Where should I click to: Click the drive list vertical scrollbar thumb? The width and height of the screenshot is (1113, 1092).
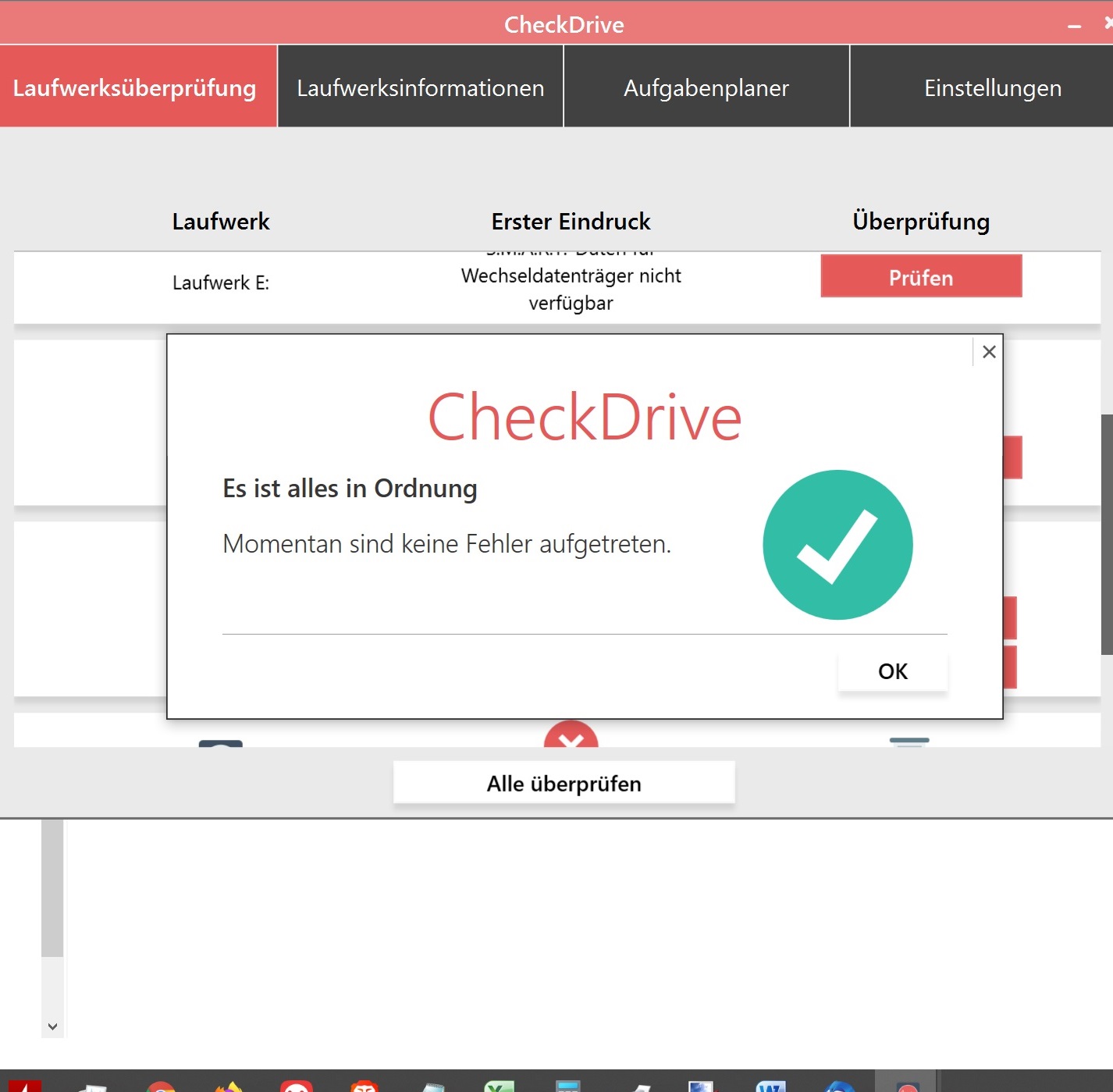coord(1107,535)
